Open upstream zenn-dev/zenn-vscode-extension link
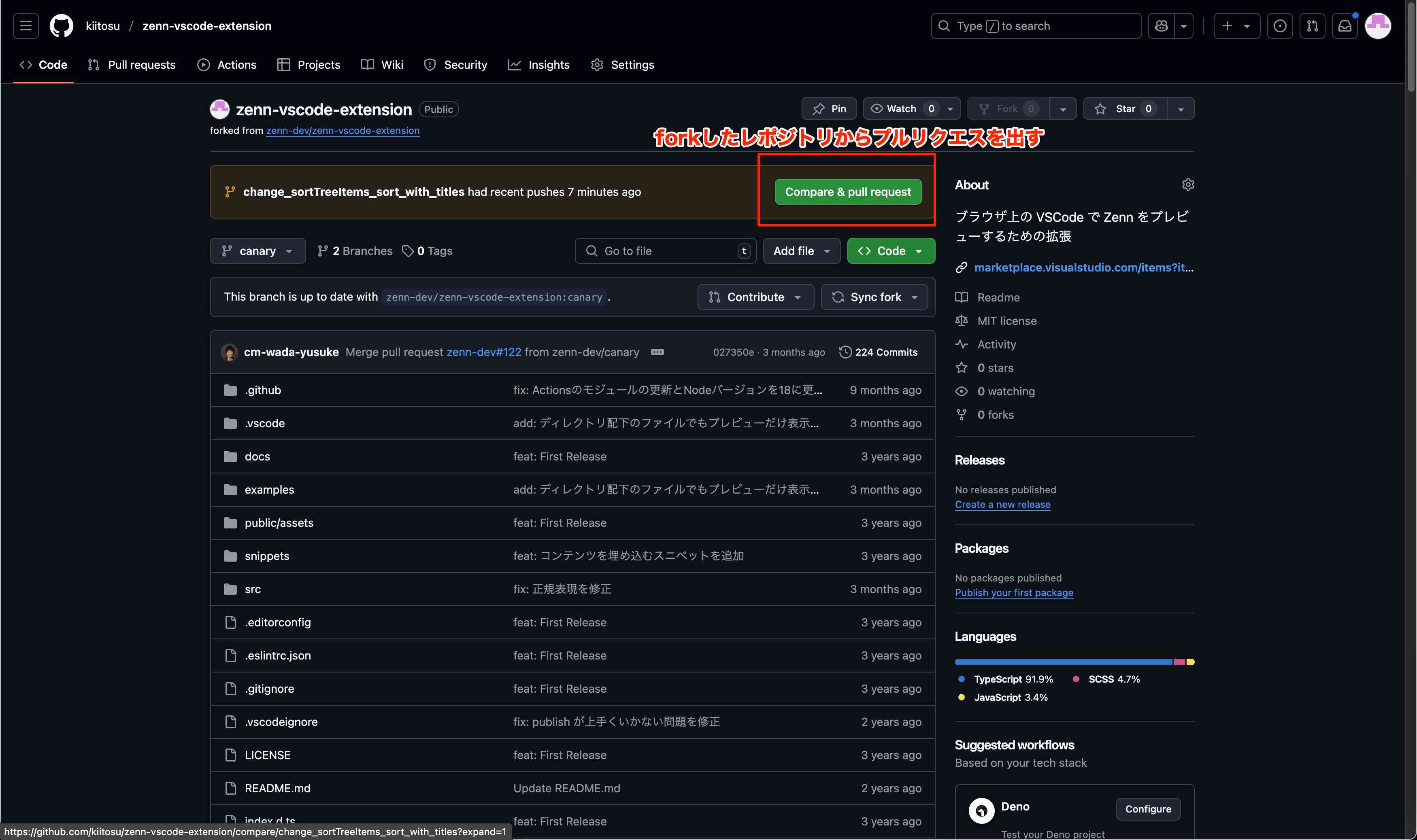1417x840 pixels. [343, 131]
